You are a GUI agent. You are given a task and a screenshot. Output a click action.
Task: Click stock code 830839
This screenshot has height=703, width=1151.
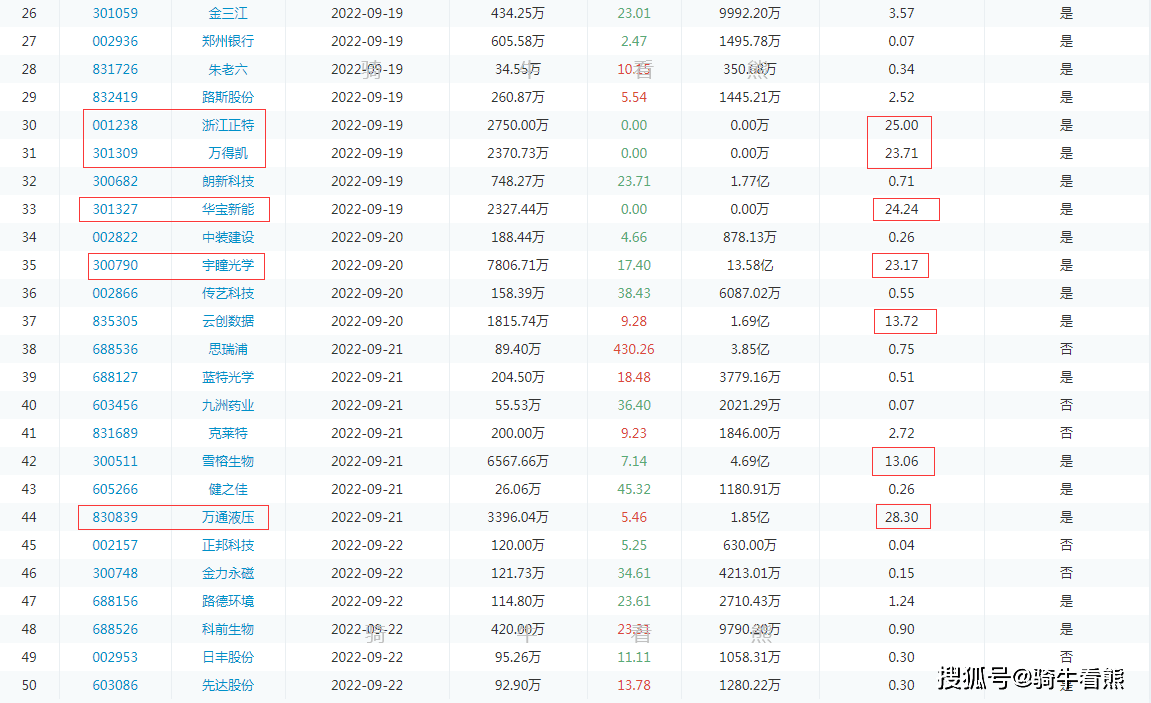click(x=115, y=517)
